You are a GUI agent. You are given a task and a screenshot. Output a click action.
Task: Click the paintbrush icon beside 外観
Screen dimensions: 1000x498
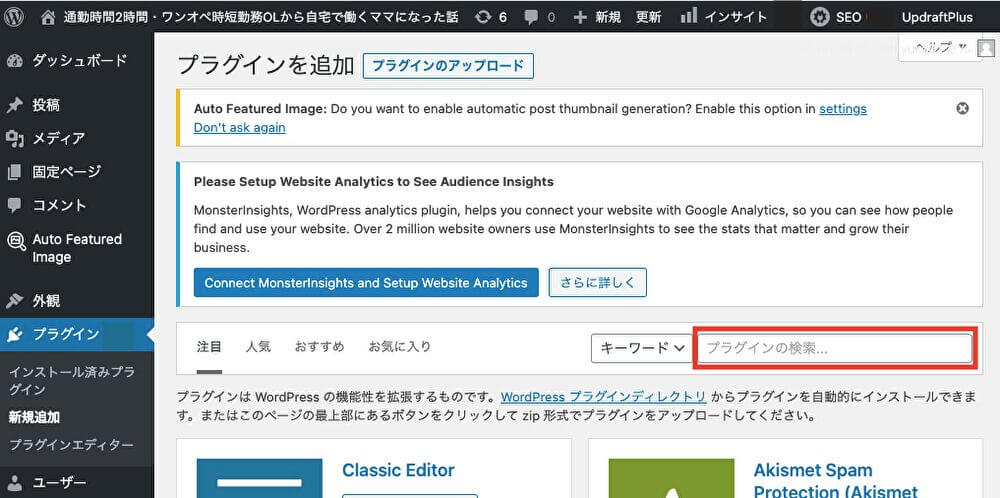click(x=15, y=300)
